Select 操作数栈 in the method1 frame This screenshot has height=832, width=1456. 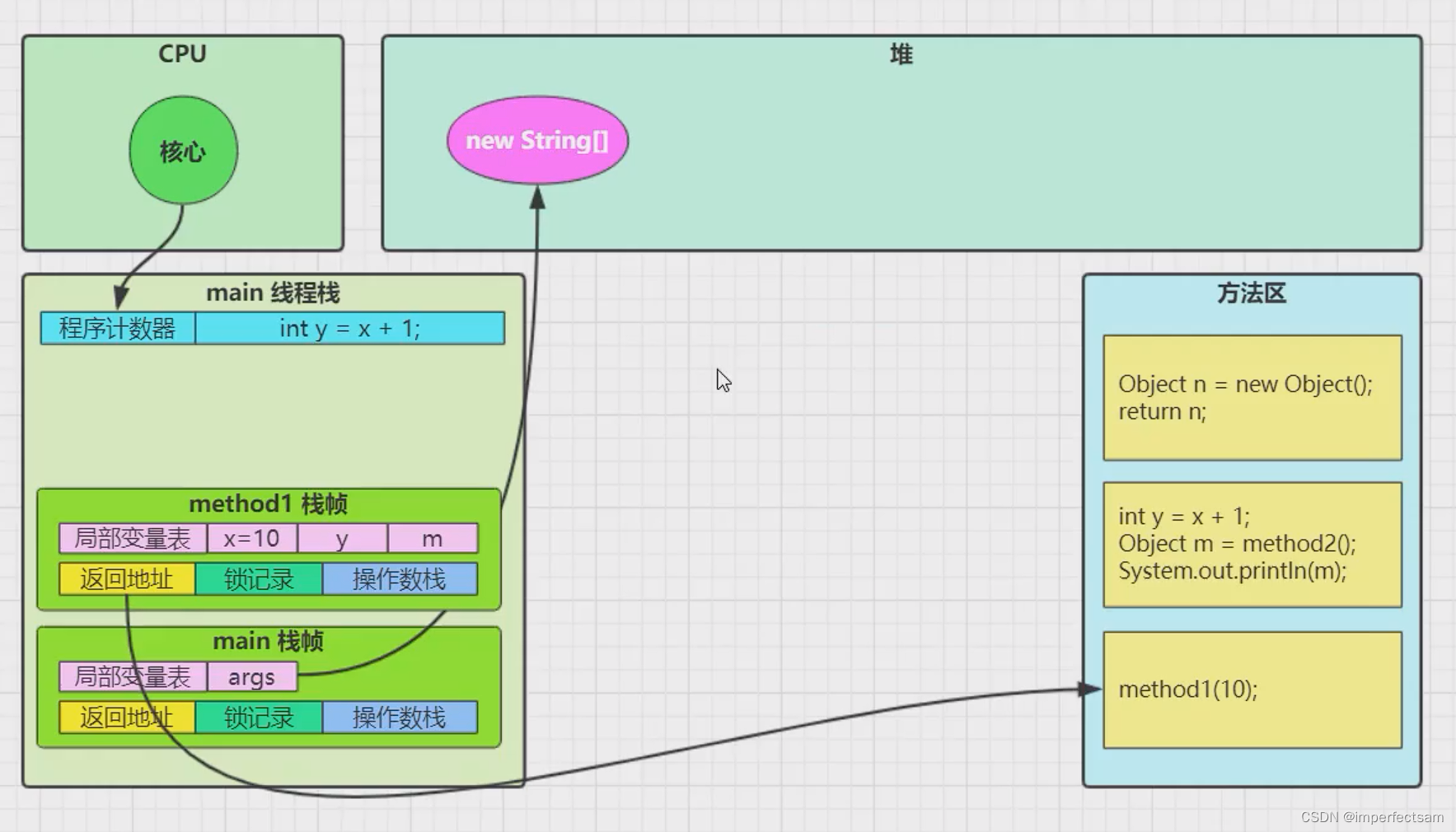tap(400, 579)
